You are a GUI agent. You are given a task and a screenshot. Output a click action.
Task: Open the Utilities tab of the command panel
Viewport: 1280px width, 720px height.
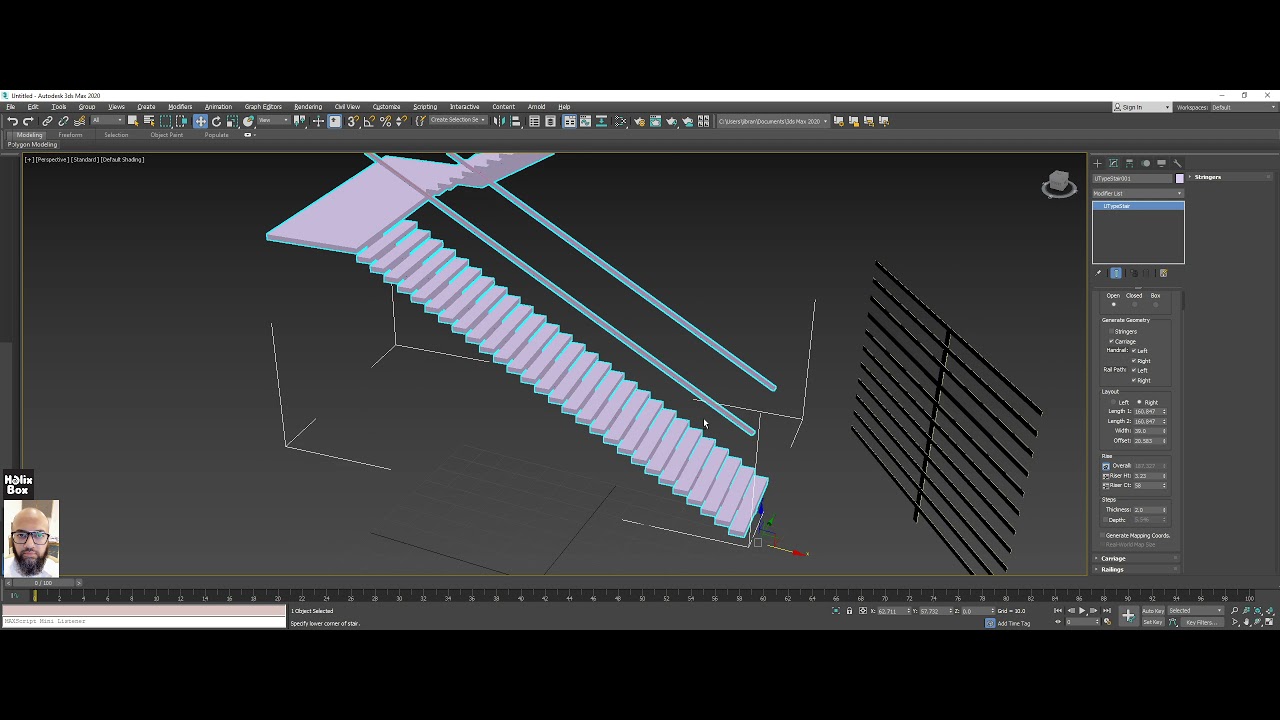click(1177, 163)
